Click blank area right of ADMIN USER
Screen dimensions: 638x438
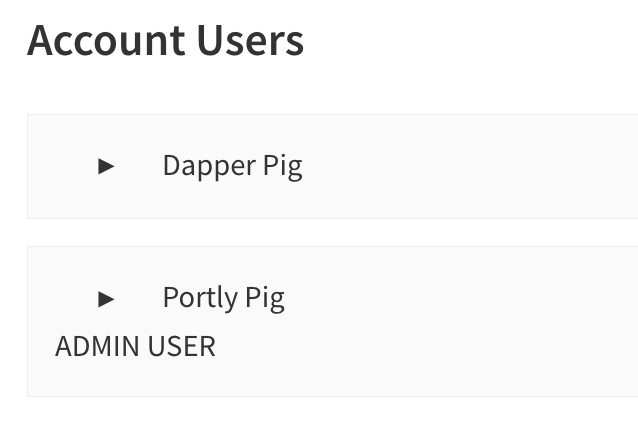pos(420,347)
